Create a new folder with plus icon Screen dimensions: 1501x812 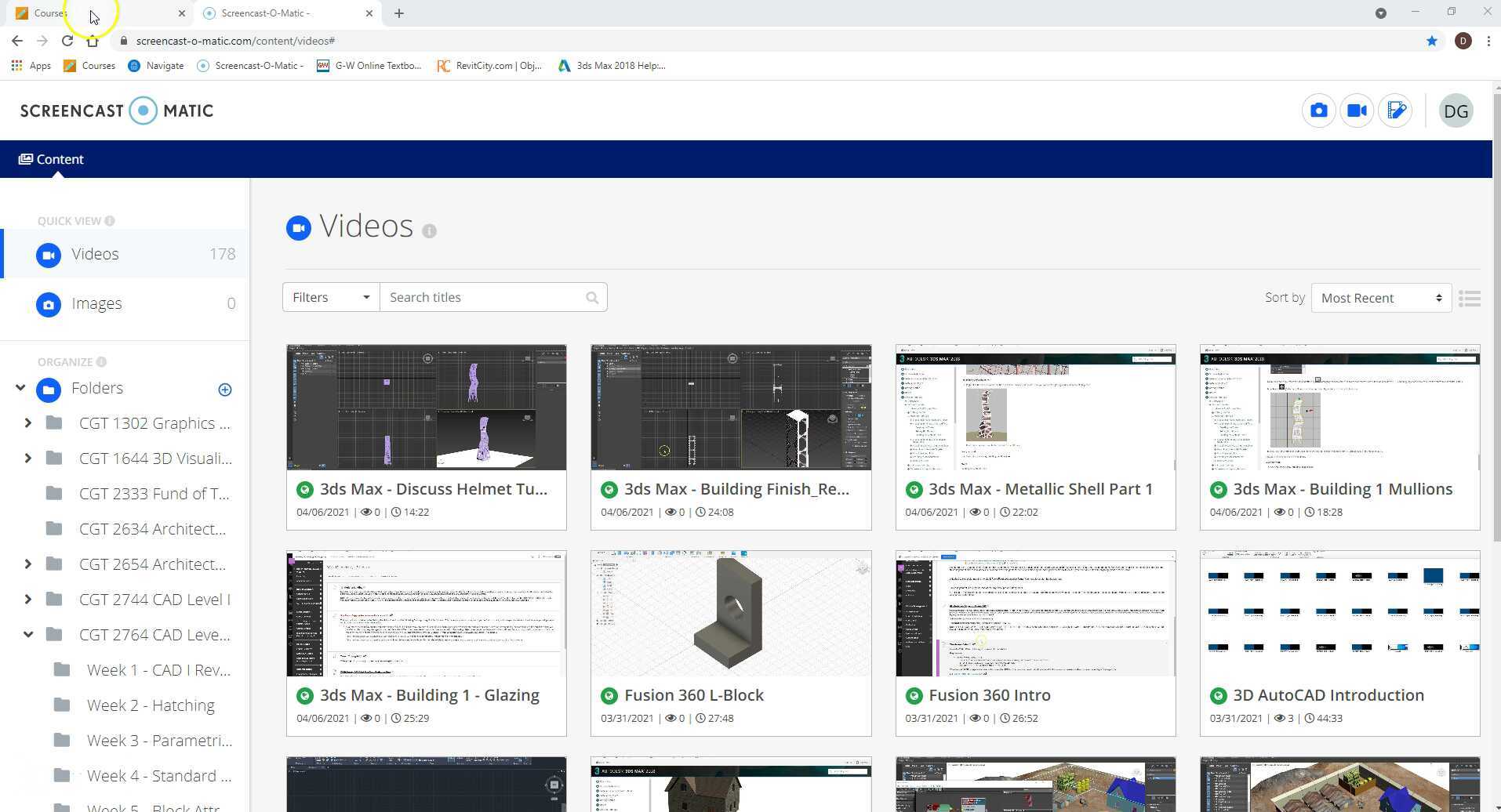click(224, 389)
